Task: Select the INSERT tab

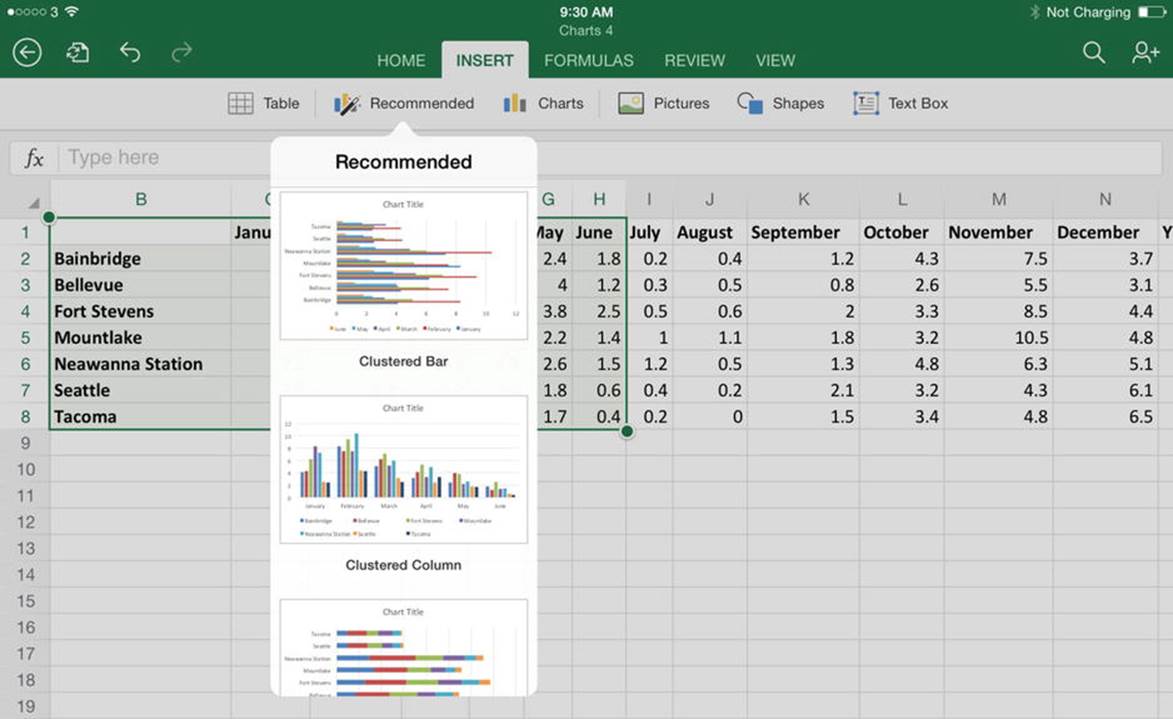Action: [x=485, y=61]
